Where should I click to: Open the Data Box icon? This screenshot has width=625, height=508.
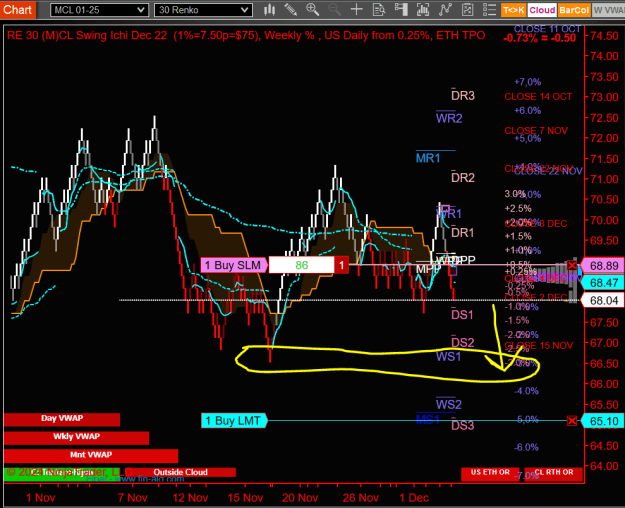378,10
